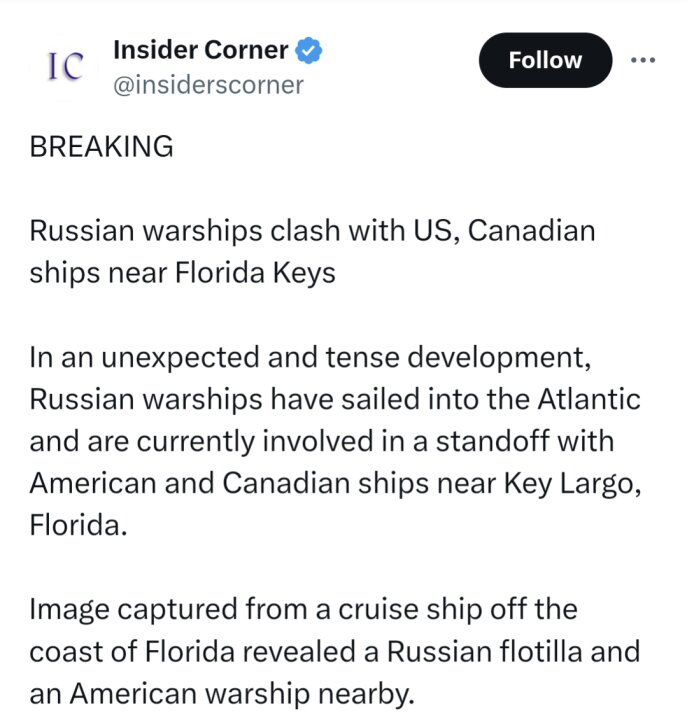The width and height of the screenshot is (687, 720).
Task: Click the last line 'an American warship nearby.'
Action: pyautogui.click(x=222, y=694)
